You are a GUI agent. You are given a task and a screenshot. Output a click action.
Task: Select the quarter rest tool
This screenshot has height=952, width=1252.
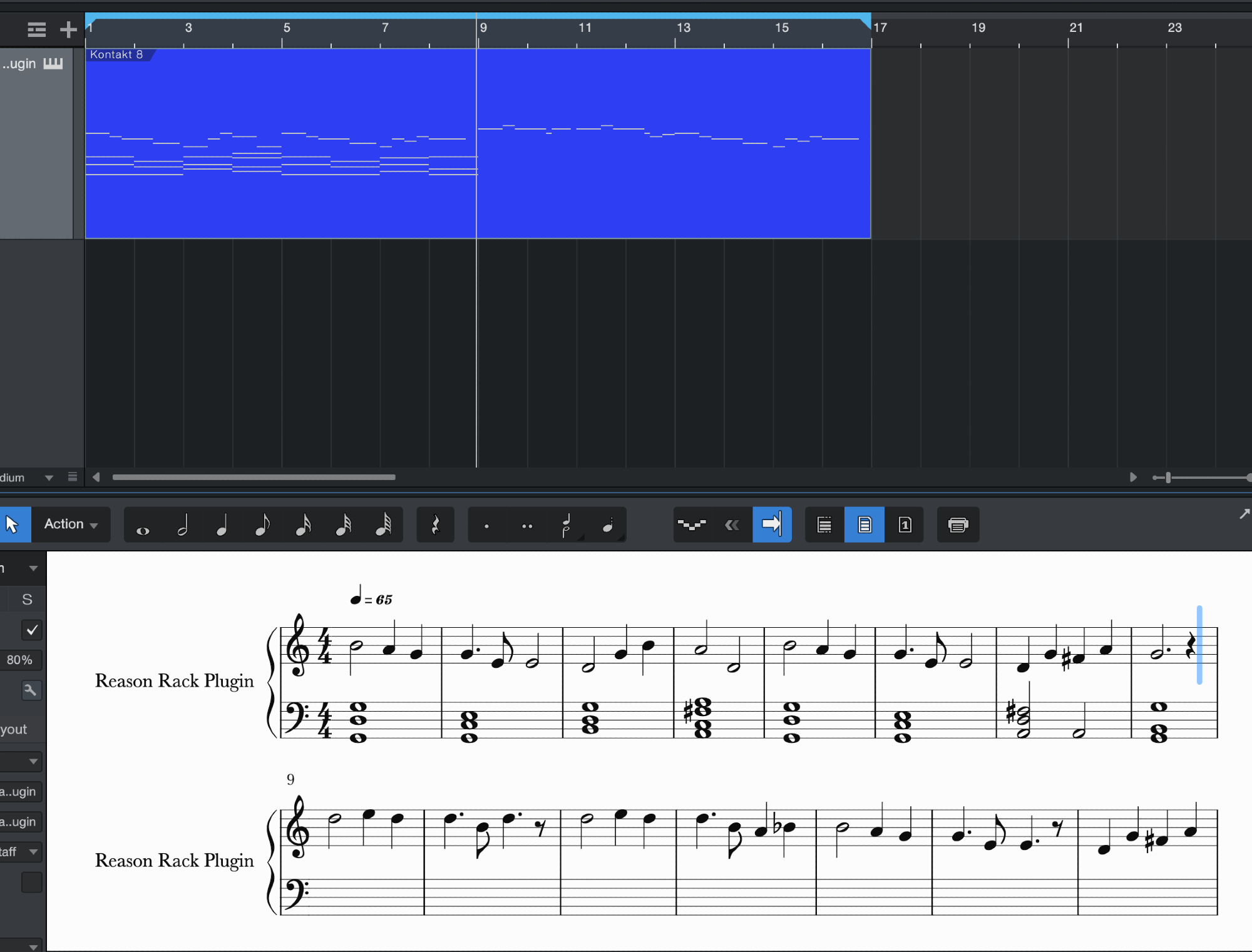(435, 525)
